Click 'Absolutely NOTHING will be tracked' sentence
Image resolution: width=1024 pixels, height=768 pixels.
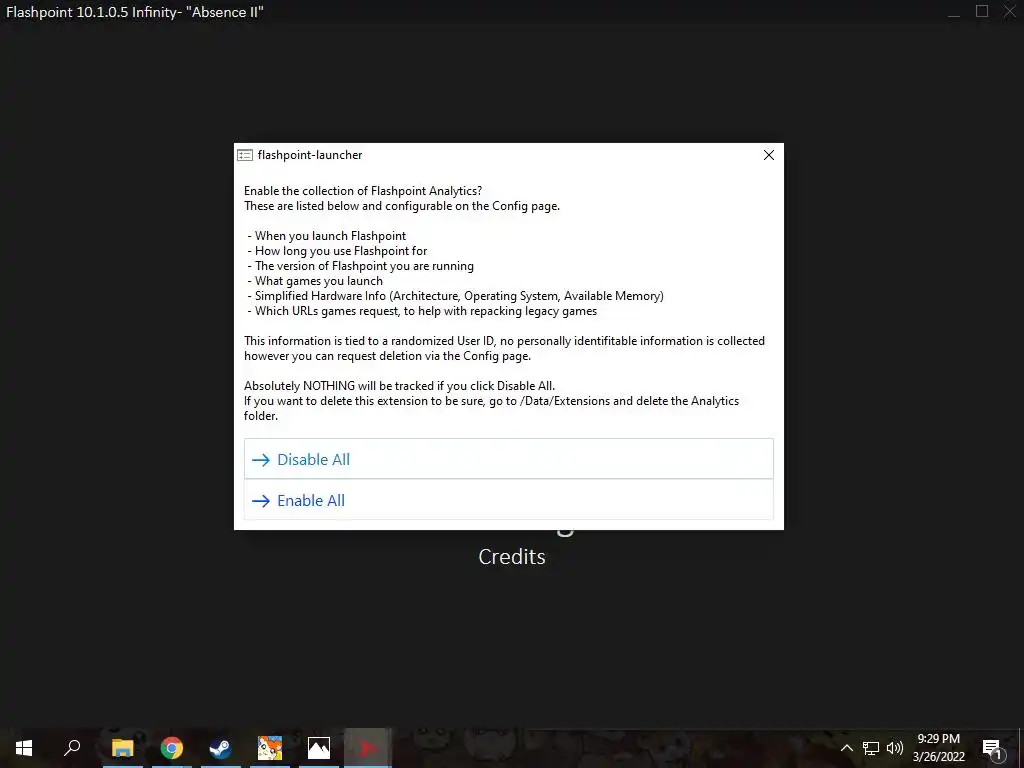(400, 385)
